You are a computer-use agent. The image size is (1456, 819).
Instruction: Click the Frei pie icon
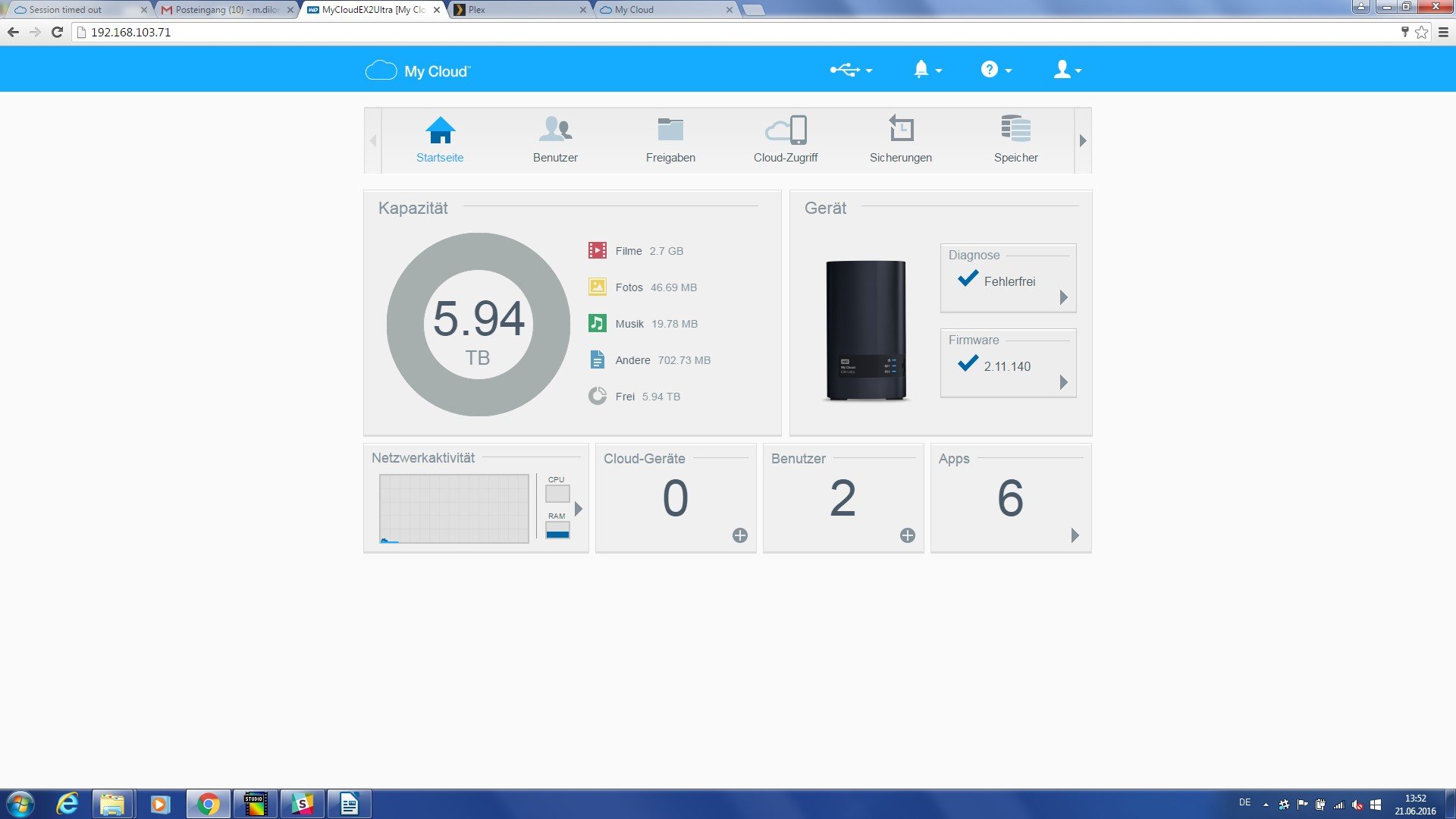(x=598, y=396)
